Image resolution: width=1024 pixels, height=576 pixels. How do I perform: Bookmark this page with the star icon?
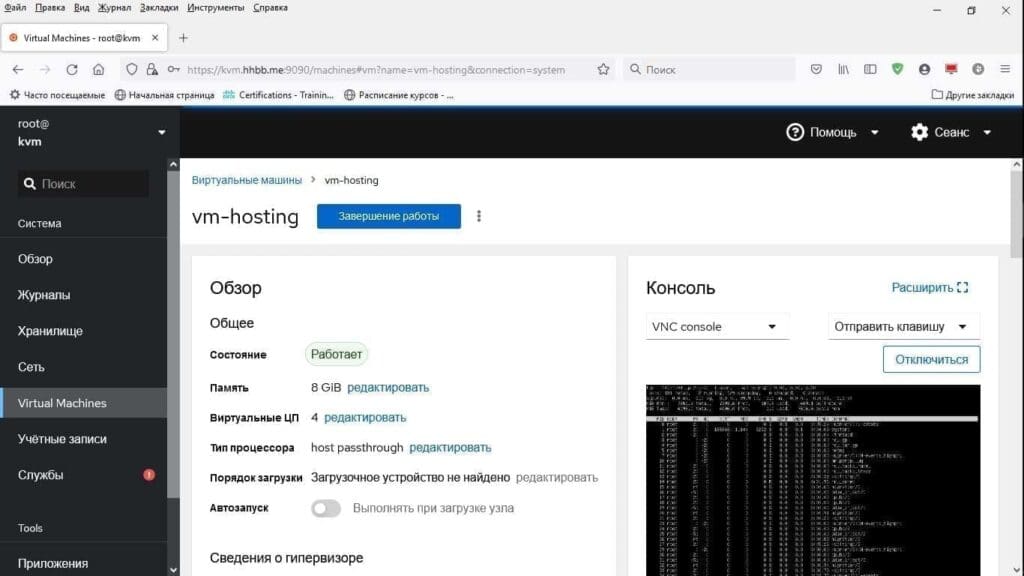603,70
